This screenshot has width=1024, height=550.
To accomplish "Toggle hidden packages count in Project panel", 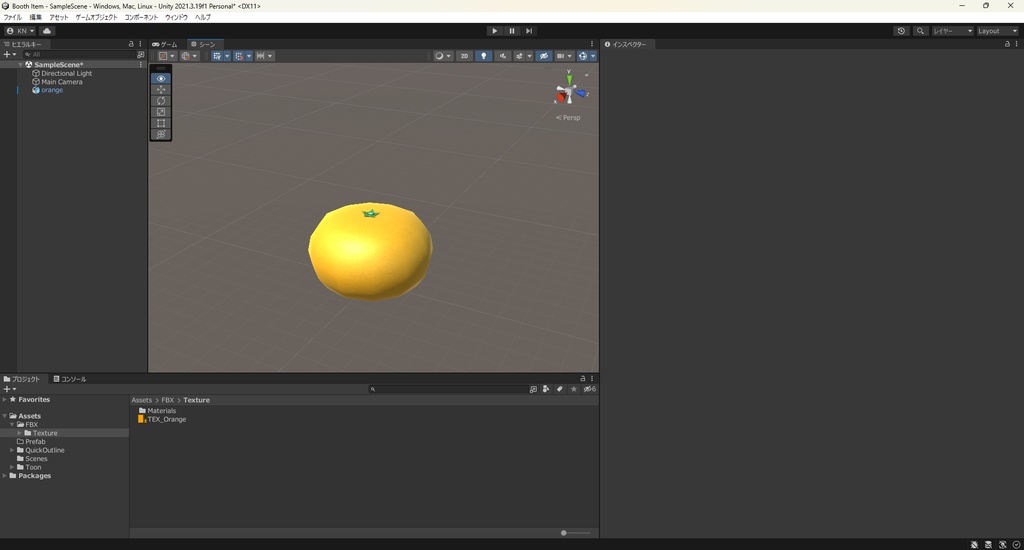I will point(589,389).
